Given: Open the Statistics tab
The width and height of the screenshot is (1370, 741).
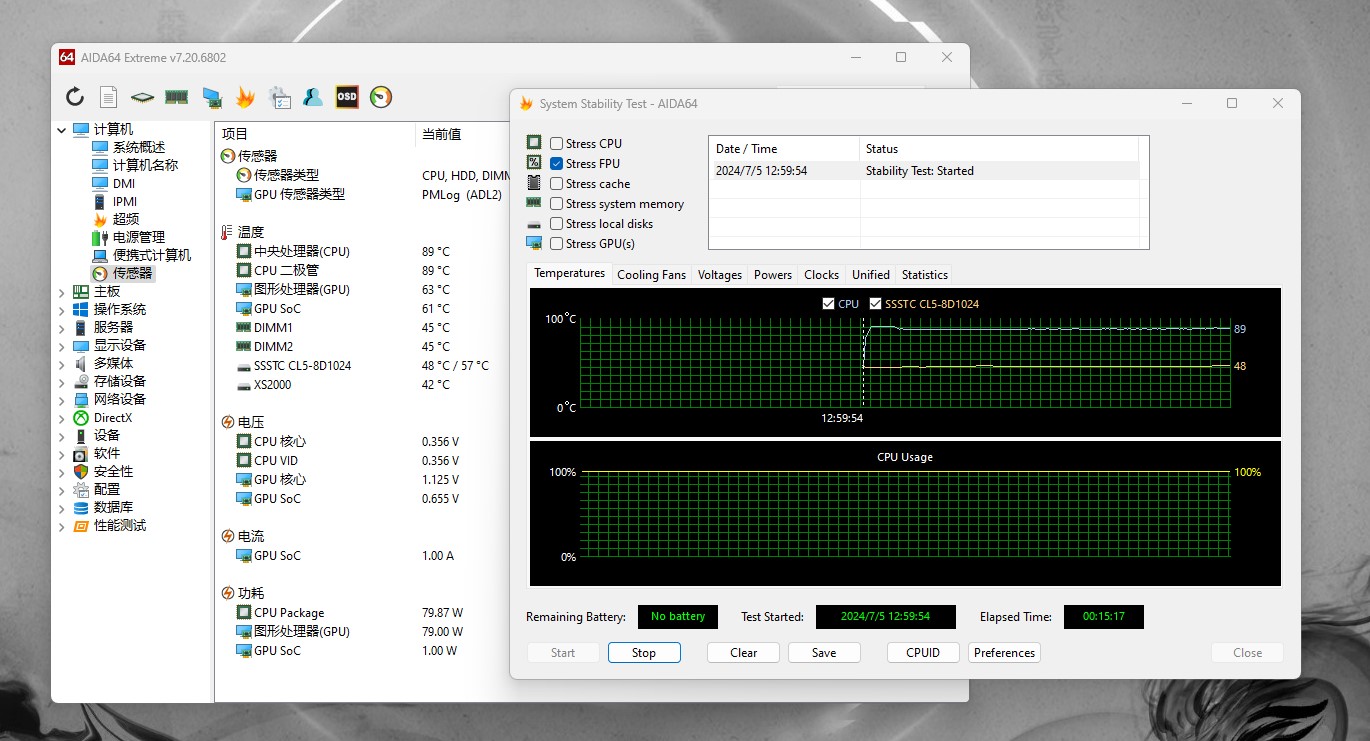Looking at the screenshot, I should tap(924, 275).
